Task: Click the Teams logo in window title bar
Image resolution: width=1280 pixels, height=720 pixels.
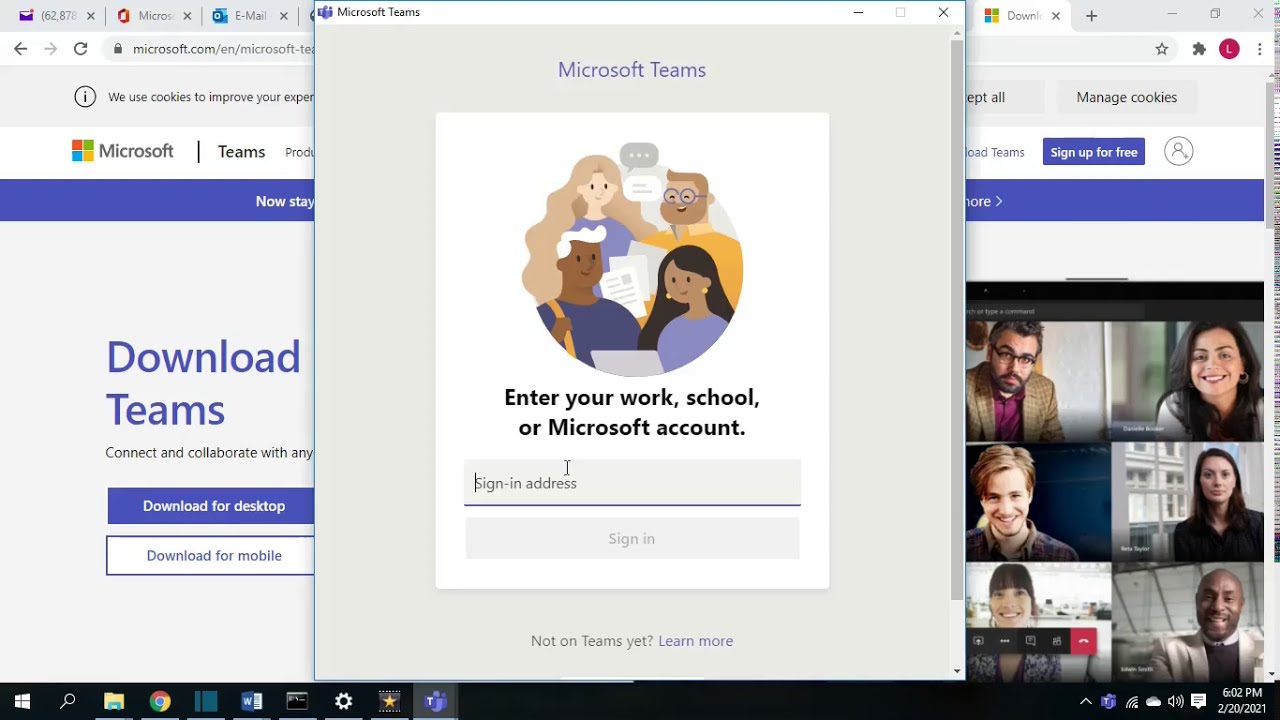Action: coord(325,12)
